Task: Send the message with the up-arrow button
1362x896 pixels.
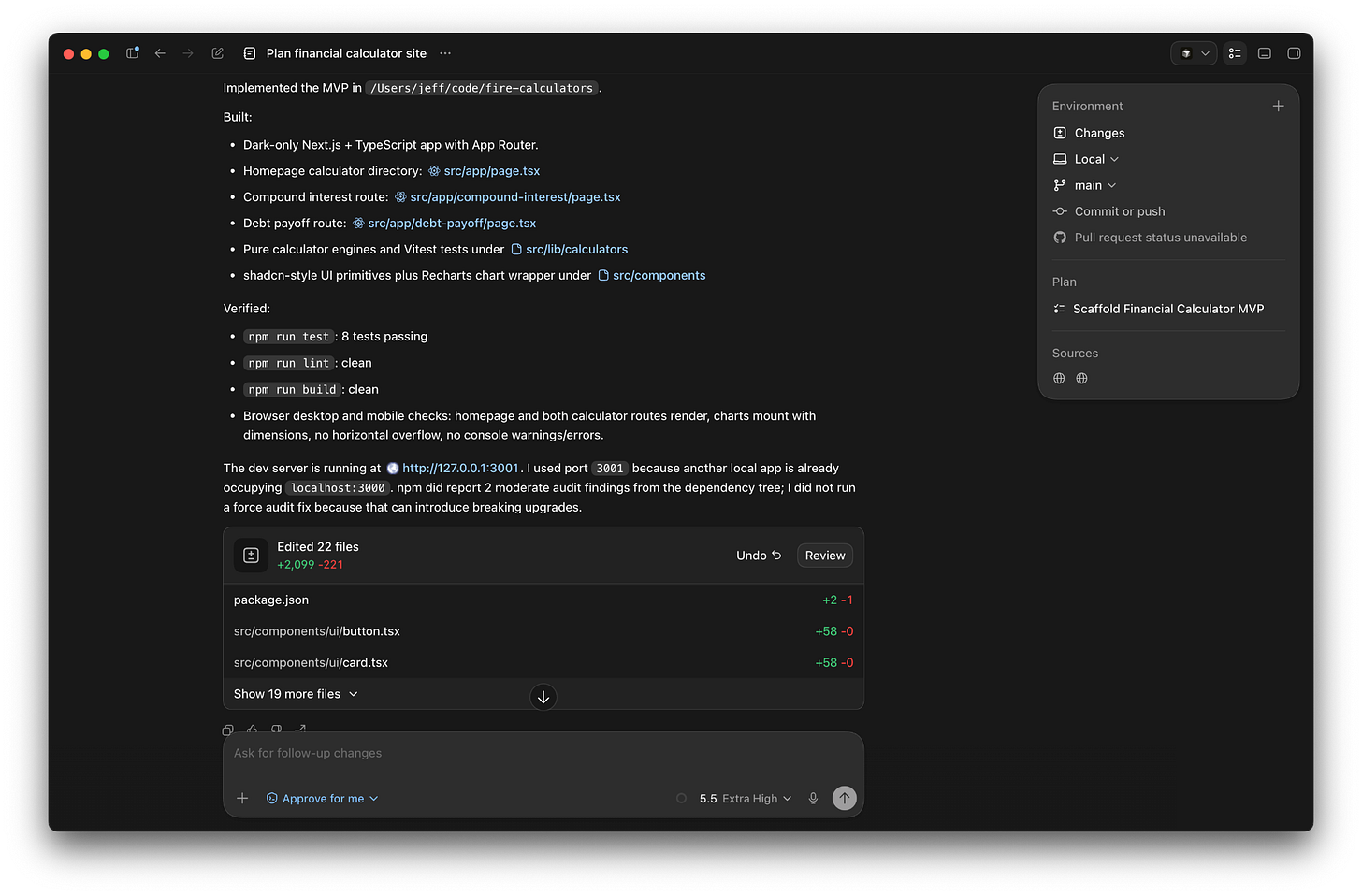Action: (845, 798)
